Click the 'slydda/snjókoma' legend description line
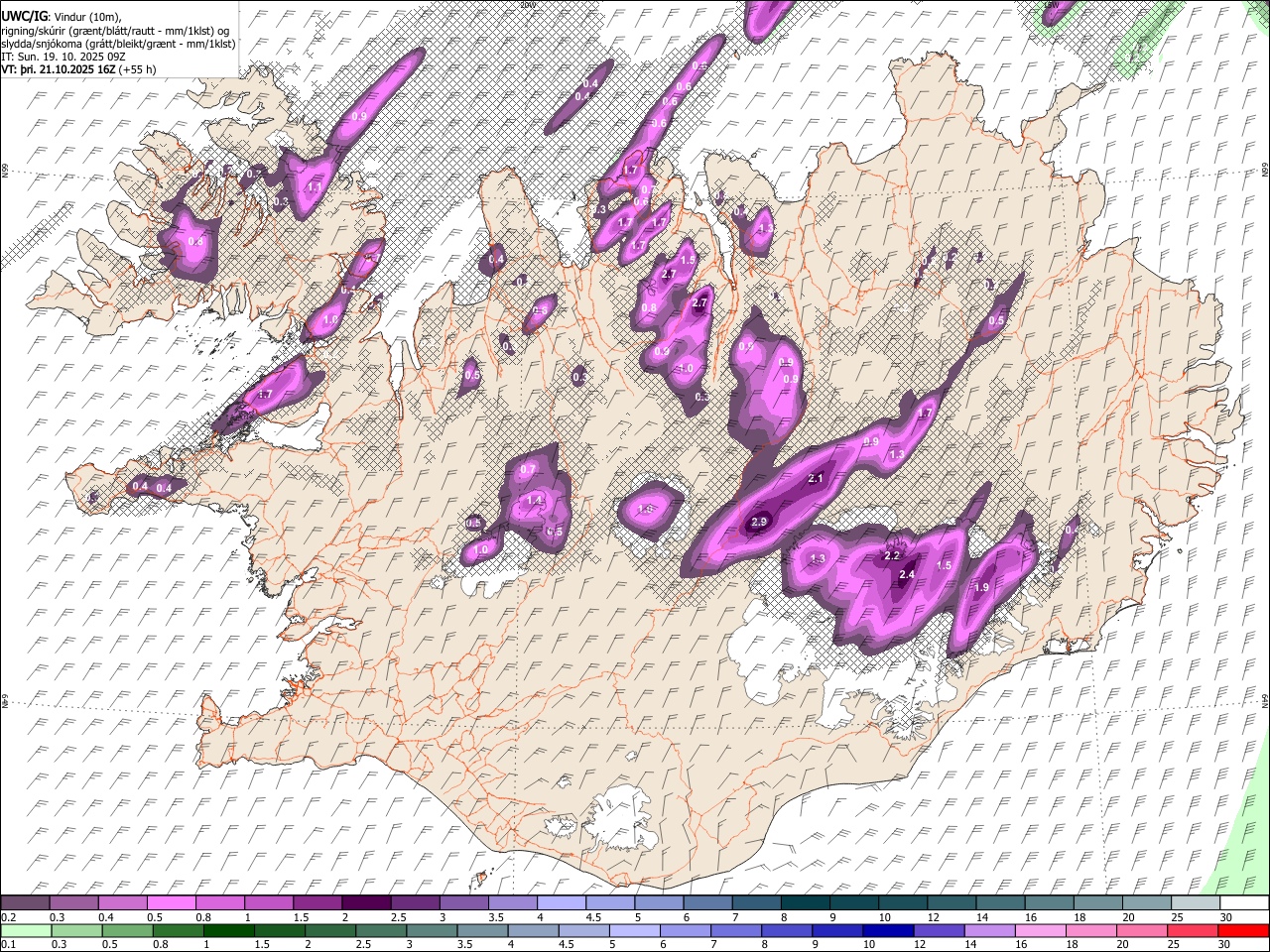 [x=118, y=44]
